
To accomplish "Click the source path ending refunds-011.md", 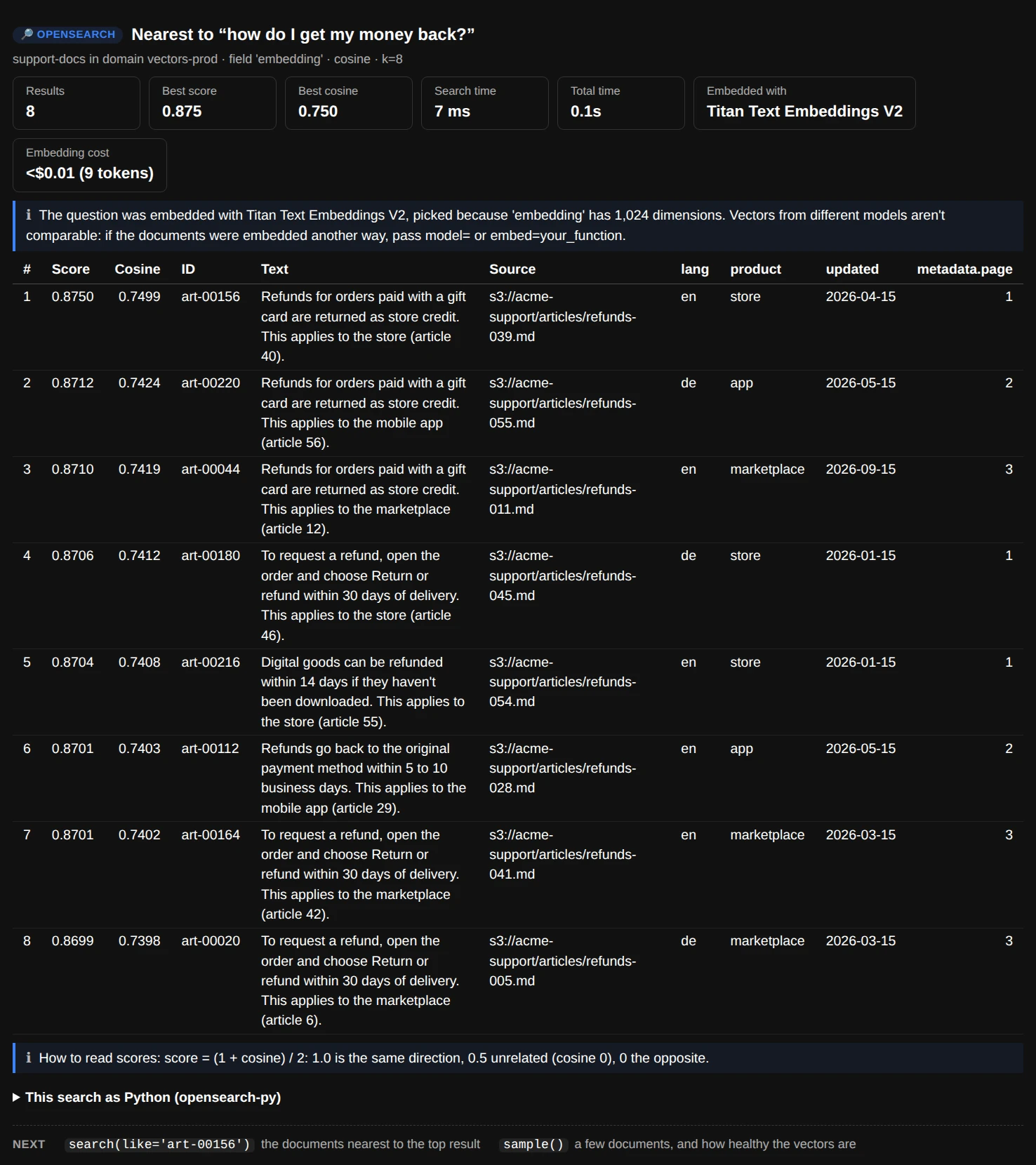I will tap(563, 489).
